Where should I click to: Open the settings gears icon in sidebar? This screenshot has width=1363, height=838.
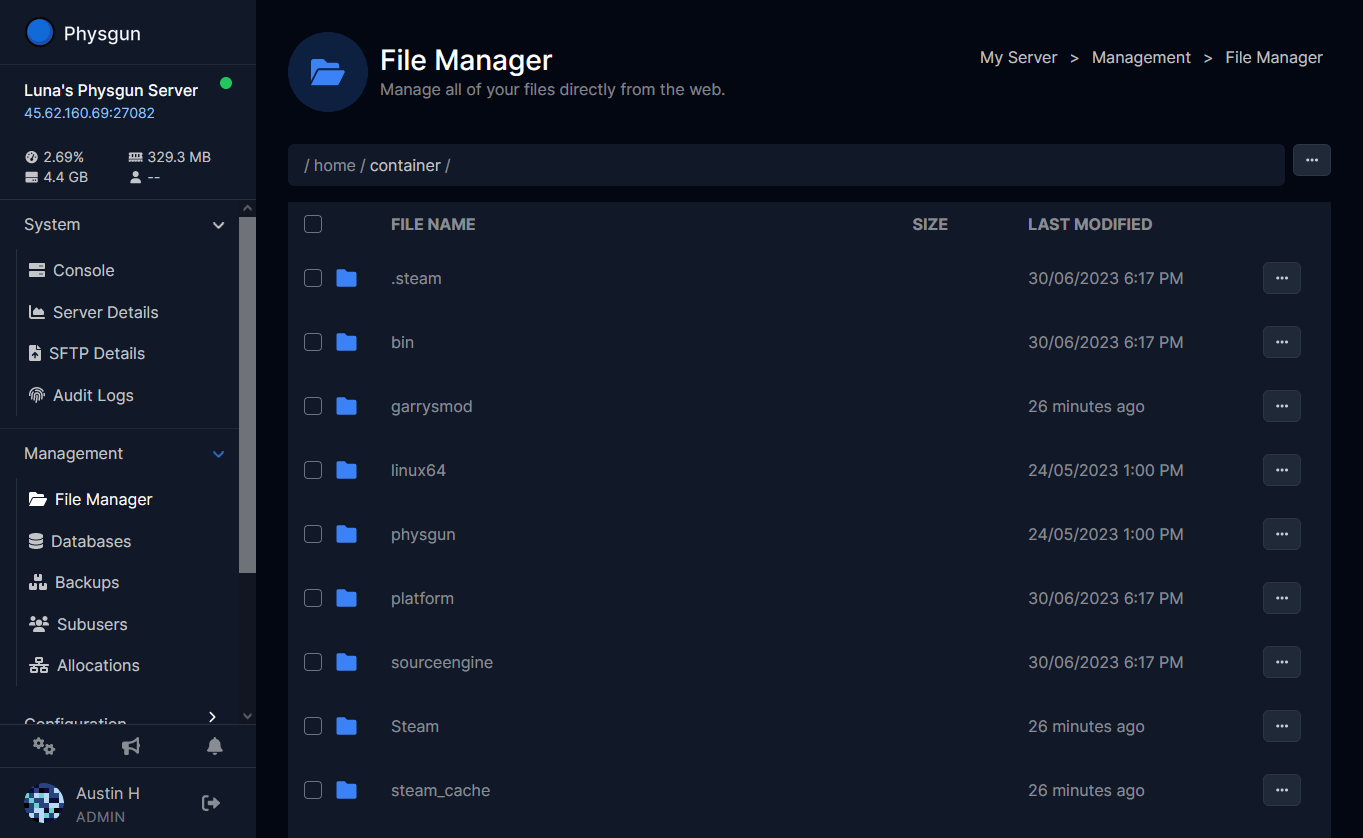point(44,746)
